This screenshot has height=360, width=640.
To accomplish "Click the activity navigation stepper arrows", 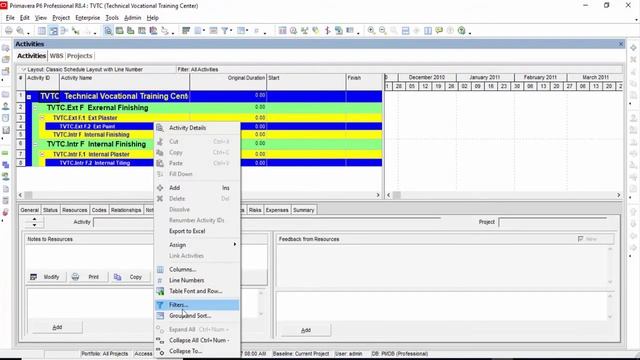I will 34,222.
